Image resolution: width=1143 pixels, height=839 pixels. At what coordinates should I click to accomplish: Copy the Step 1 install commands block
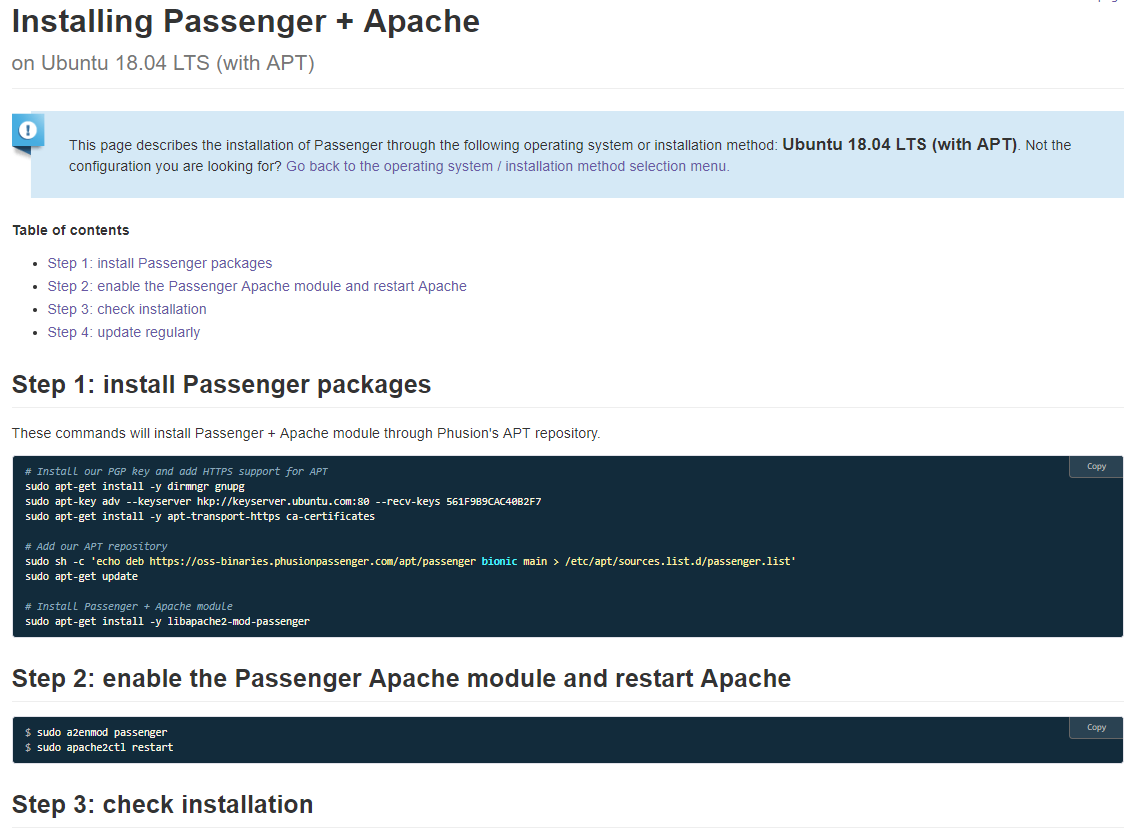tap(1096, 467)
